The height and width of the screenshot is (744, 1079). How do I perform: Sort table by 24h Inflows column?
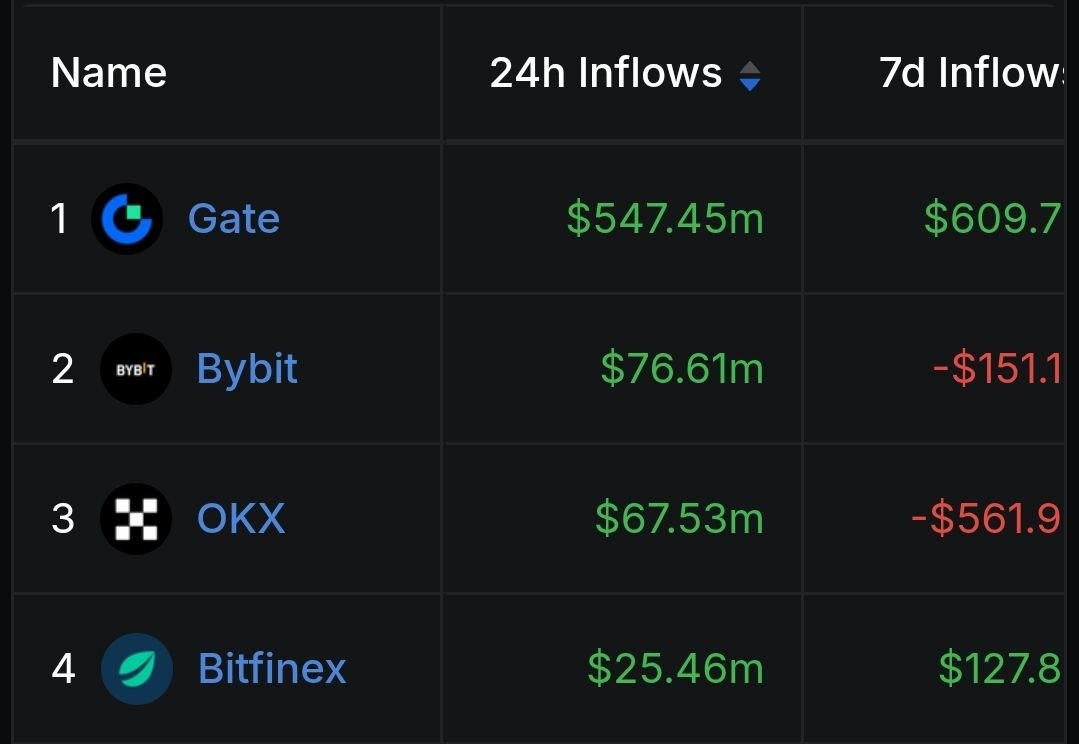pos(606,72)
